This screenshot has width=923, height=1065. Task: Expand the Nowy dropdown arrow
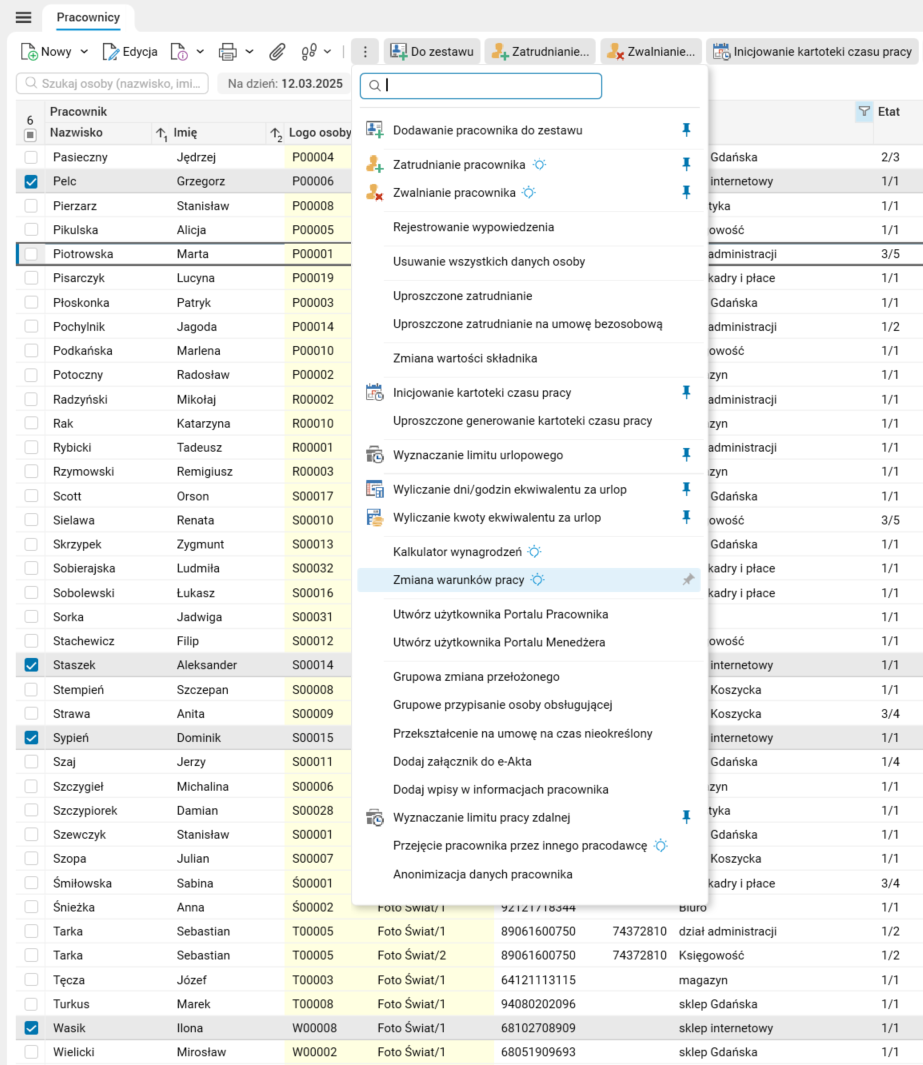84,52
